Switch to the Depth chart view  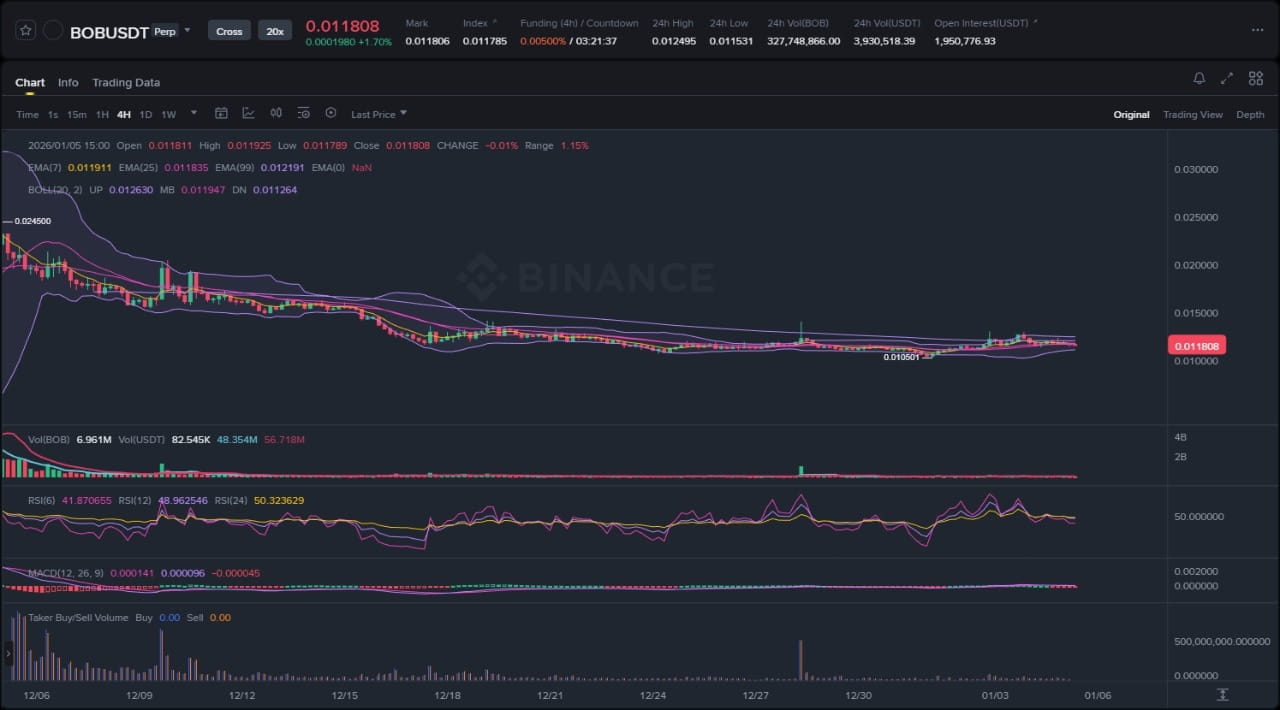1250,115
